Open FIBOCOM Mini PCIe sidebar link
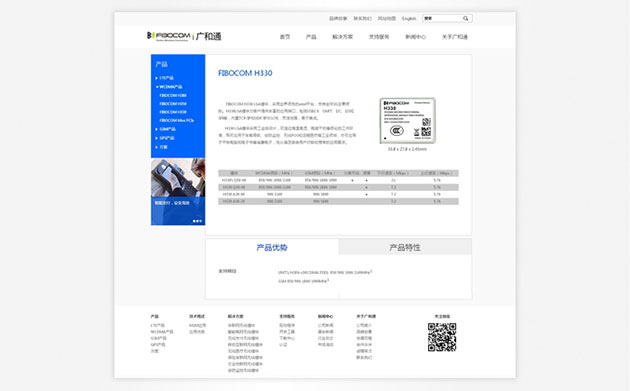Image resolution: width=630 pixels, height=391 pixels. coord(176,121)
